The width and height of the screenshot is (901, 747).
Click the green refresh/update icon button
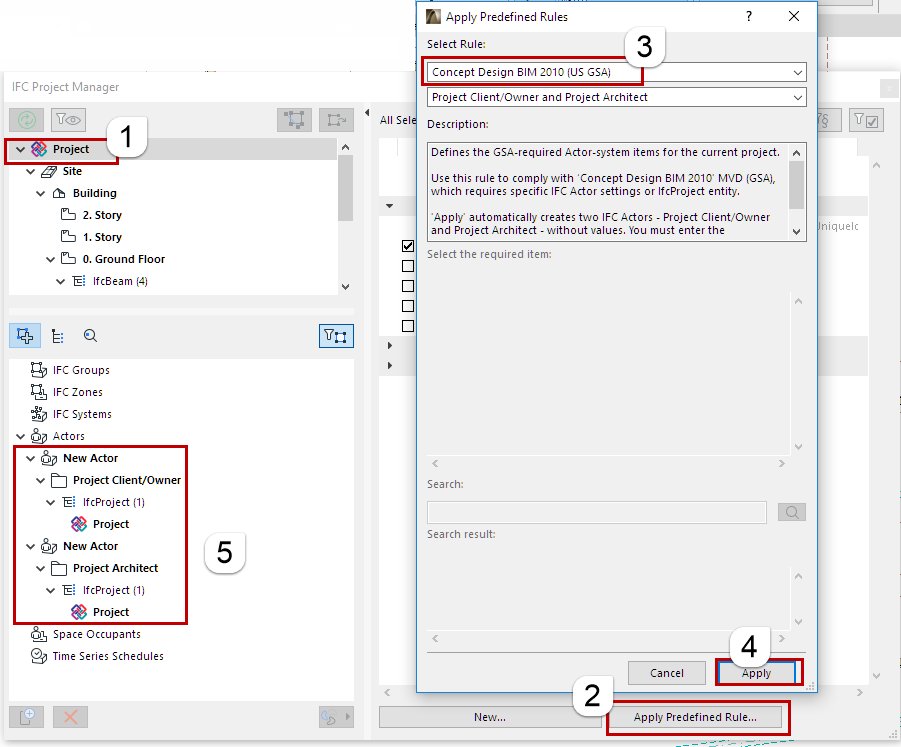[26, 120]
